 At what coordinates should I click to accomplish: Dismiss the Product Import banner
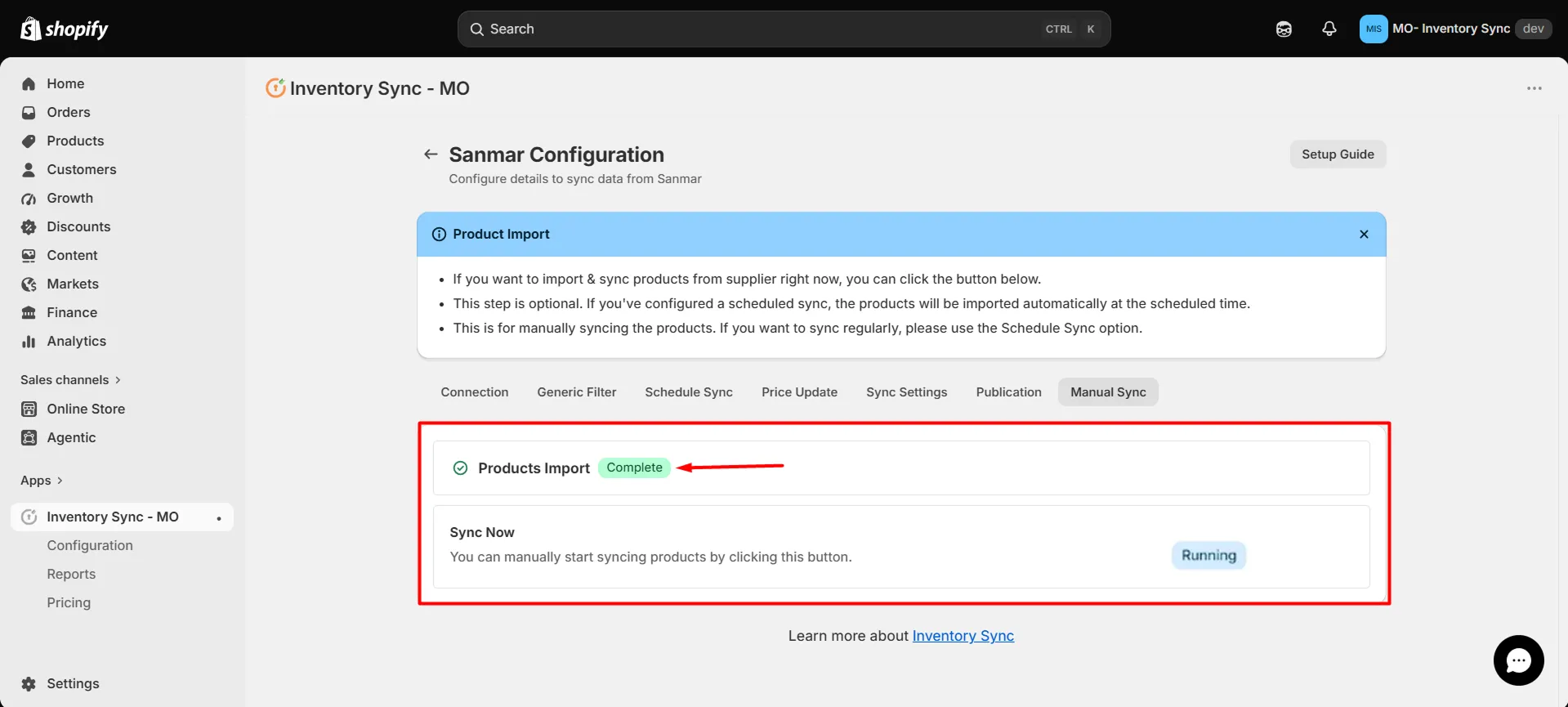(x=1364, y=235)
